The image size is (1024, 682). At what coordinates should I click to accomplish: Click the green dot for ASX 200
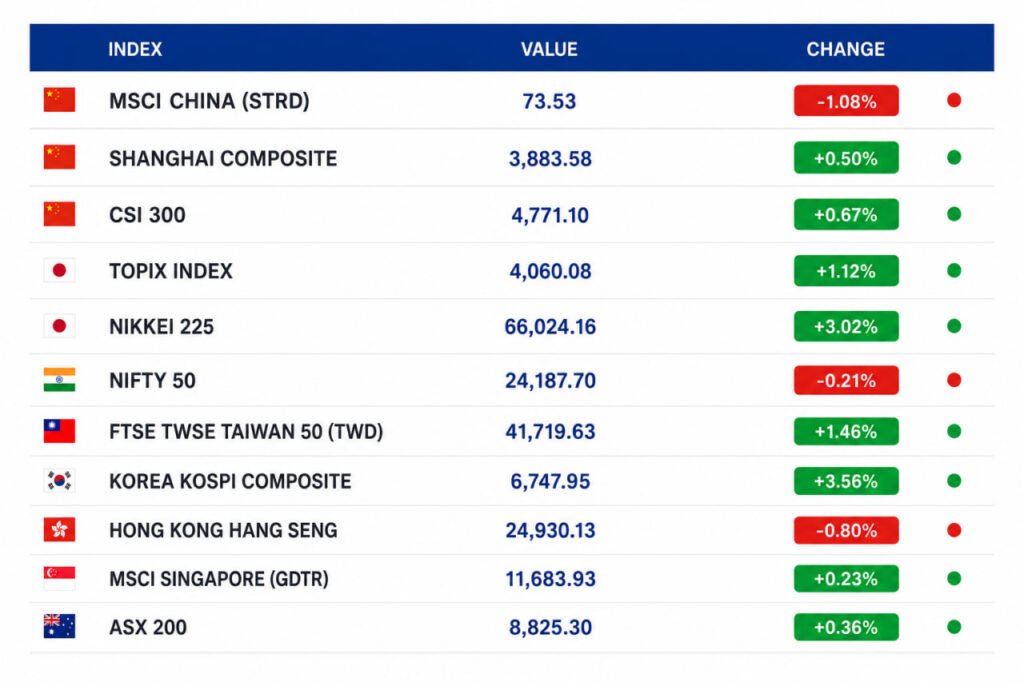click(x=954, y=626)
